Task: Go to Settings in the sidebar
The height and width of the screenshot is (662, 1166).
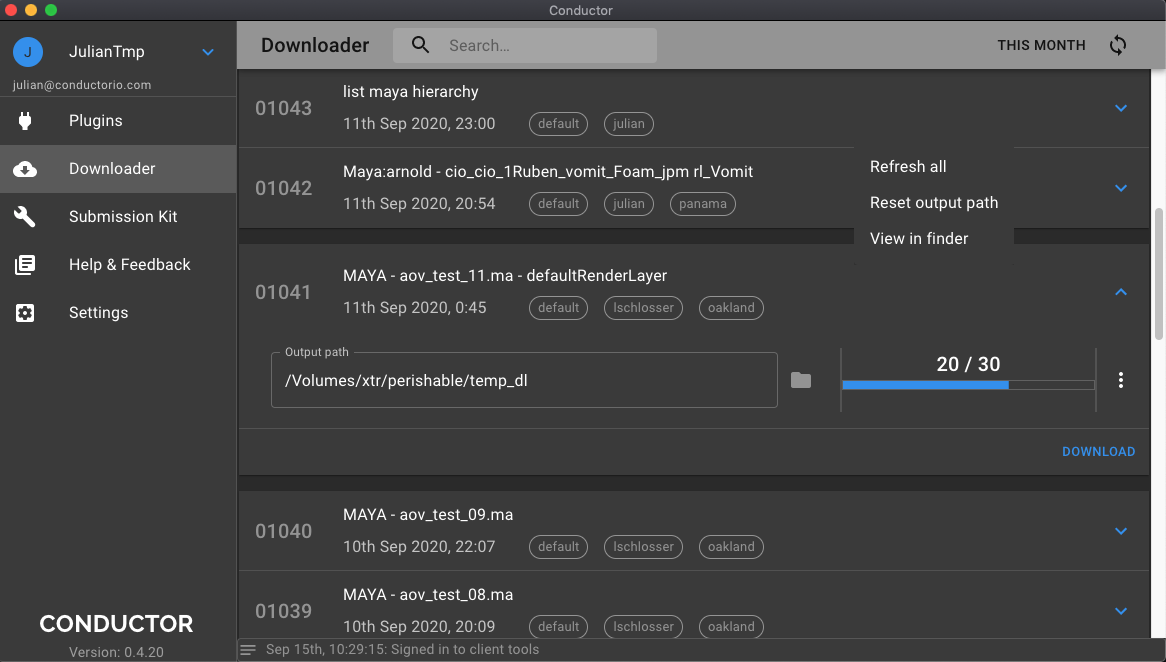Action: click(118, 312)
